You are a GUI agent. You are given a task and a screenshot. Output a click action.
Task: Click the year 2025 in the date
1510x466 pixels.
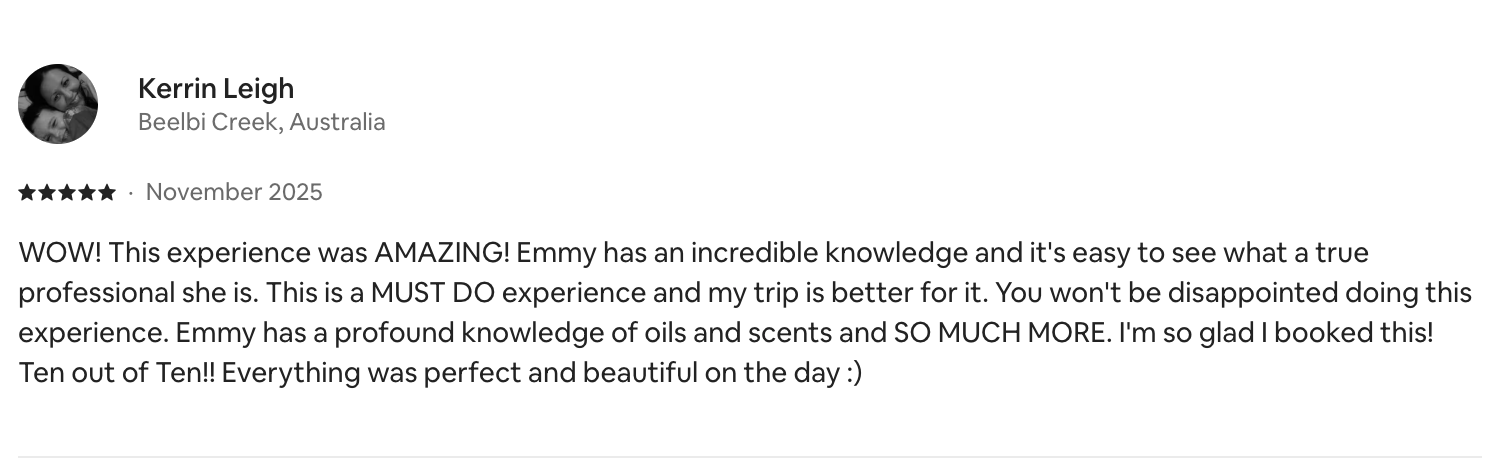tap(295, 192)
